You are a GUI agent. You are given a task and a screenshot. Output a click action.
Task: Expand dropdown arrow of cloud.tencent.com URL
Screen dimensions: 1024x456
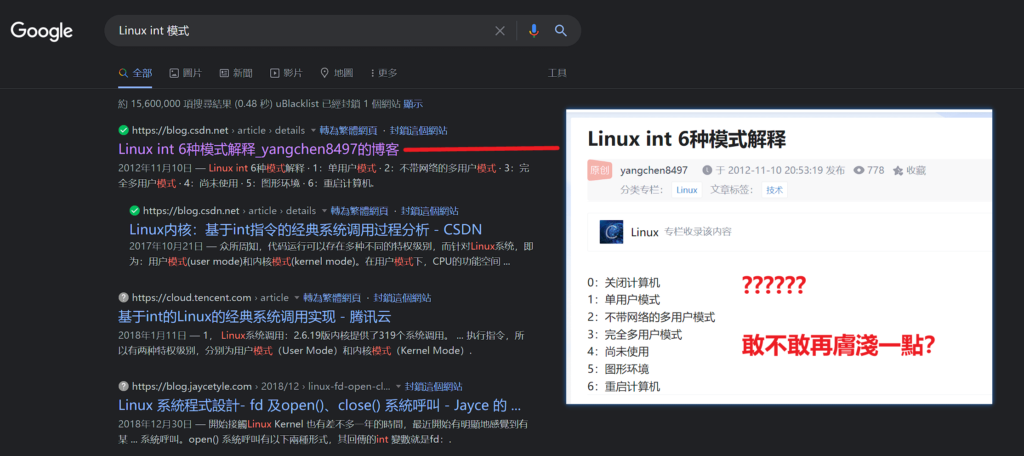[x=296, y=298]
